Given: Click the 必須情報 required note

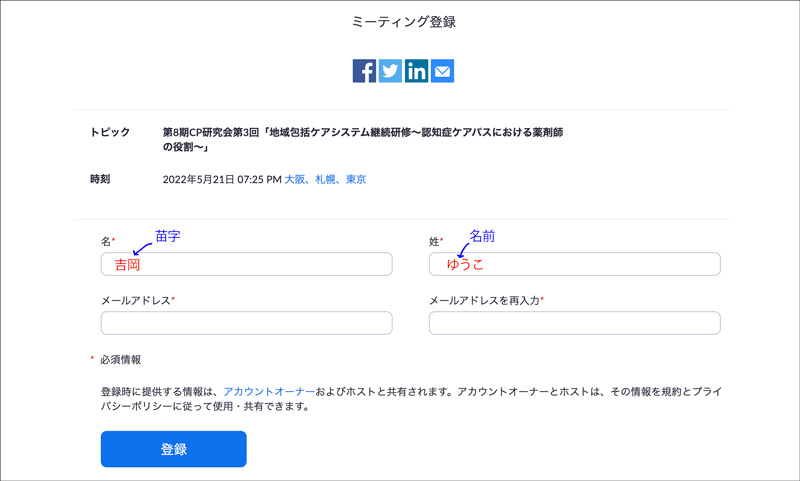Looking at the screenshot, I should (x=120, y=360).
